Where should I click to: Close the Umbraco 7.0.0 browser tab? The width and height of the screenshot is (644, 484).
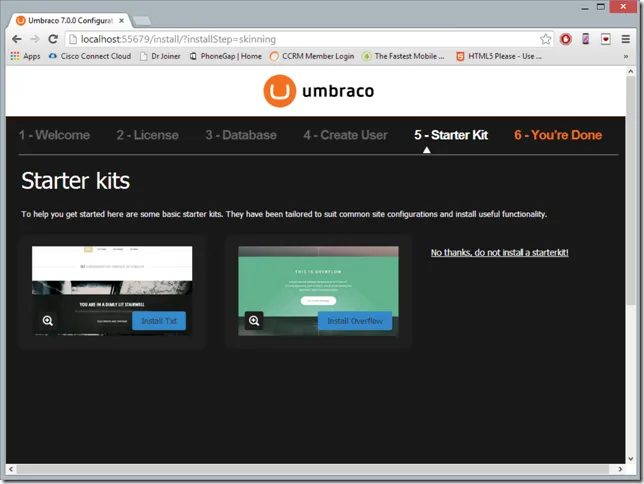[x=122, y=20]
